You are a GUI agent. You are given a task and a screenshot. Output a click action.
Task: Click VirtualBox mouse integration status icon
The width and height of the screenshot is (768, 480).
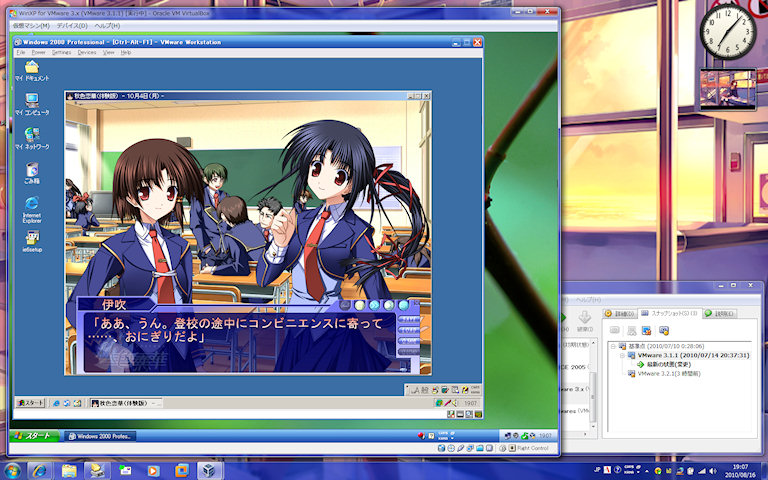pyautogui.click(x=503, y=448)
